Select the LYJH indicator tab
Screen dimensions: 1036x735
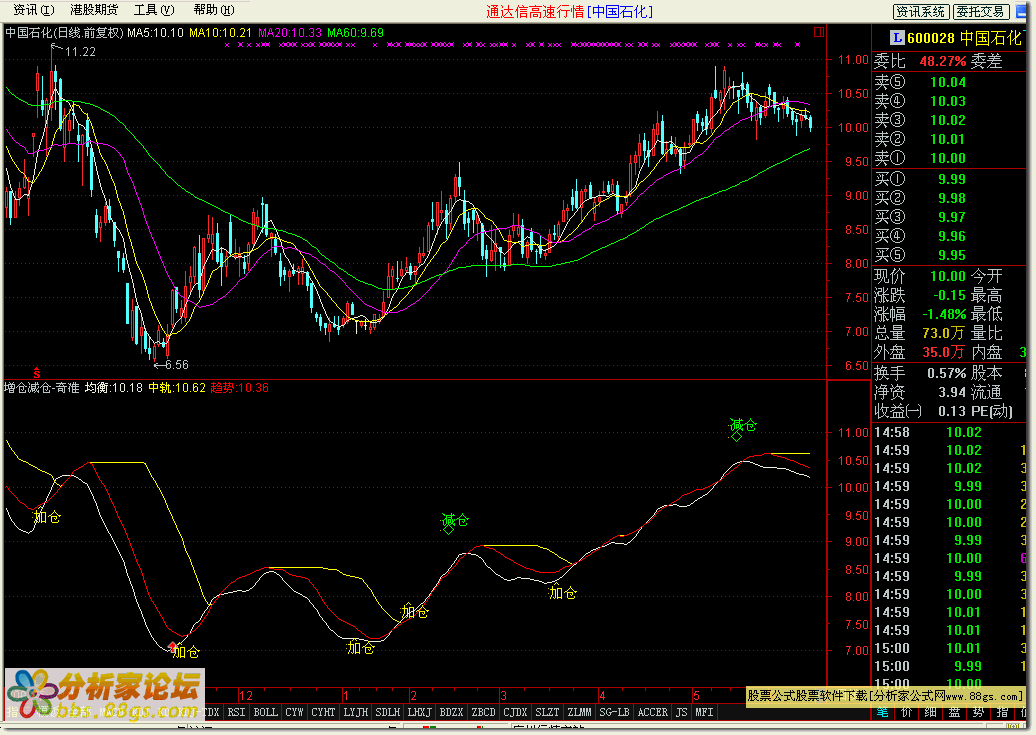355,712
